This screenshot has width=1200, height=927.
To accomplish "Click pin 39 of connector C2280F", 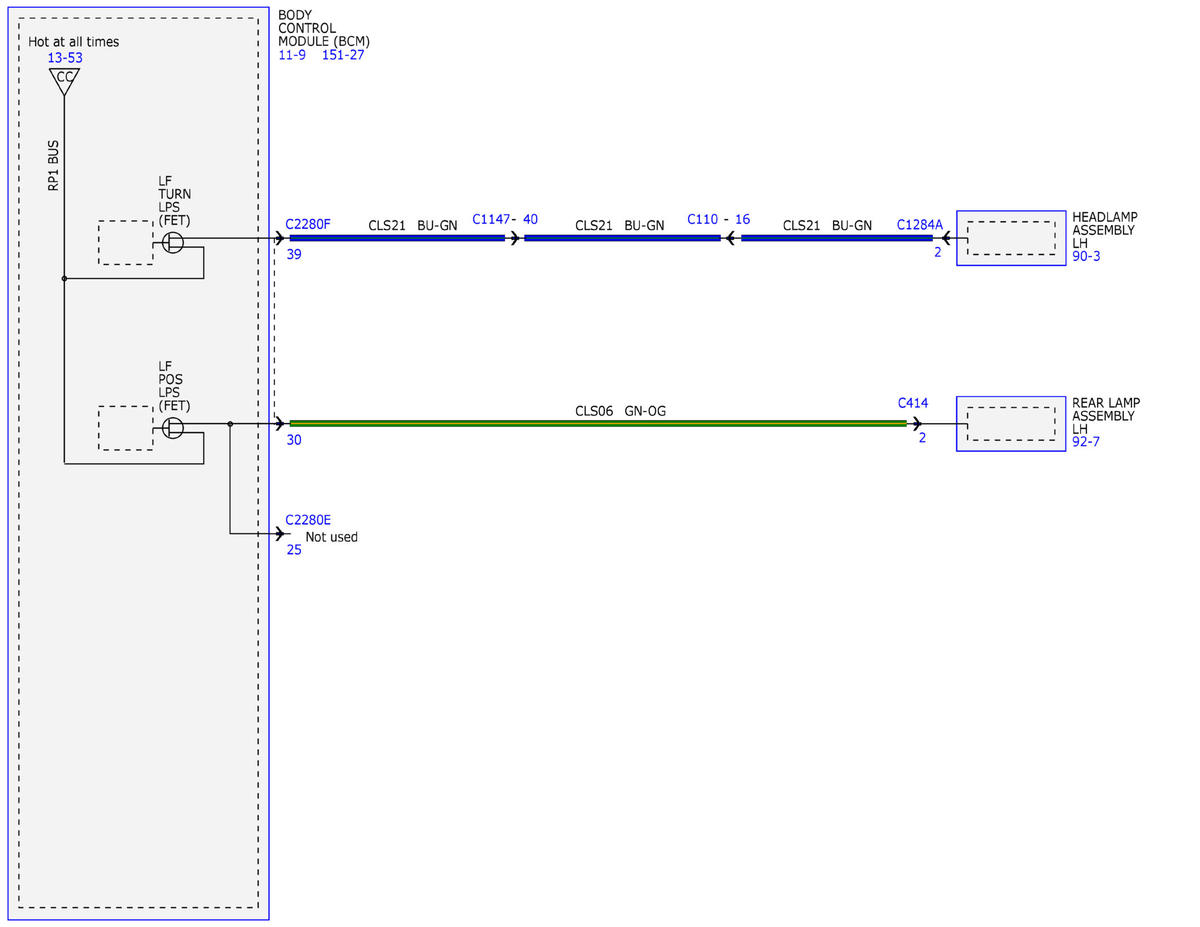I will point(294,254).
